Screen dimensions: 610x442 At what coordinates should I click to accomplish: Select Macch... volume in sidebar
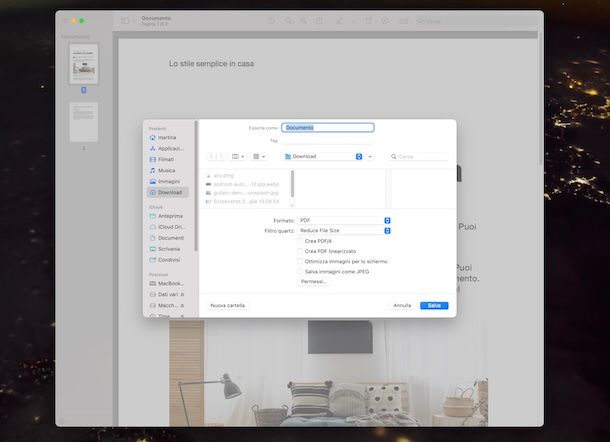coord(167,305)
